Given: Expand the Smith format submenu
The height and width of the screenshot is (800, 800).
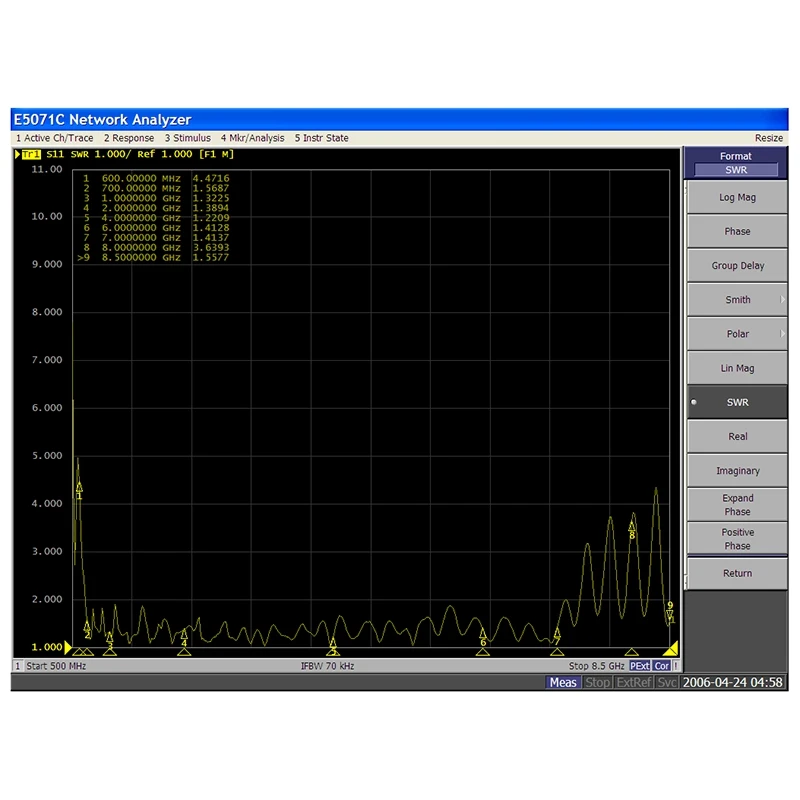Looking at the screenshot, I should click(737, 299).
